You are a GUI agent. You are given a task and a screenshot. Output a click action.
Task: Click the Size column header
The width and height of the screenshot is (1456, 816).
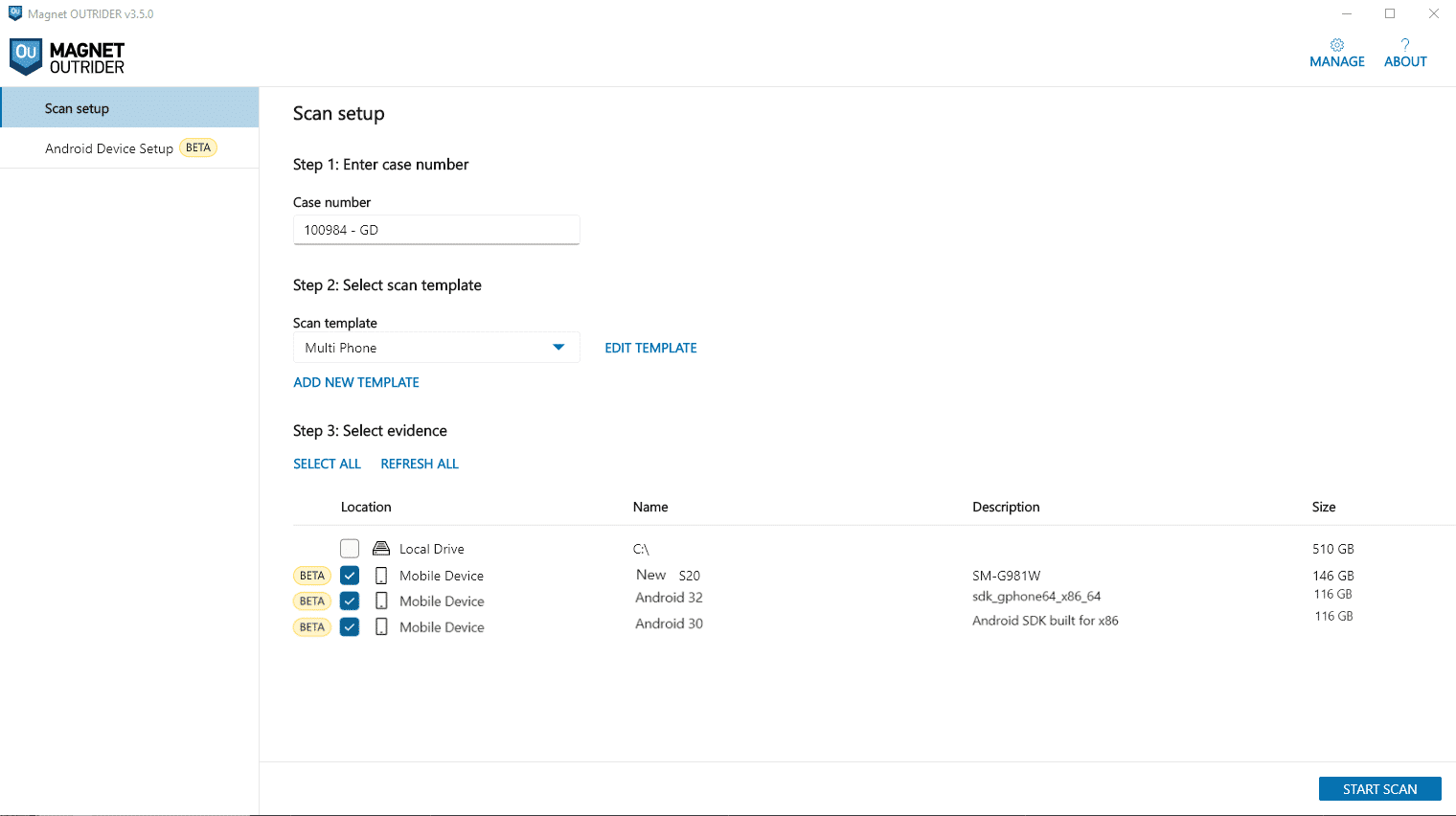click(1324, 507)
